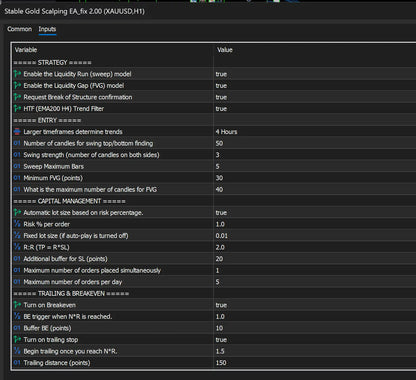
Task: Edit Sweep Maximum Bars value 5
Action: point(218,166)
